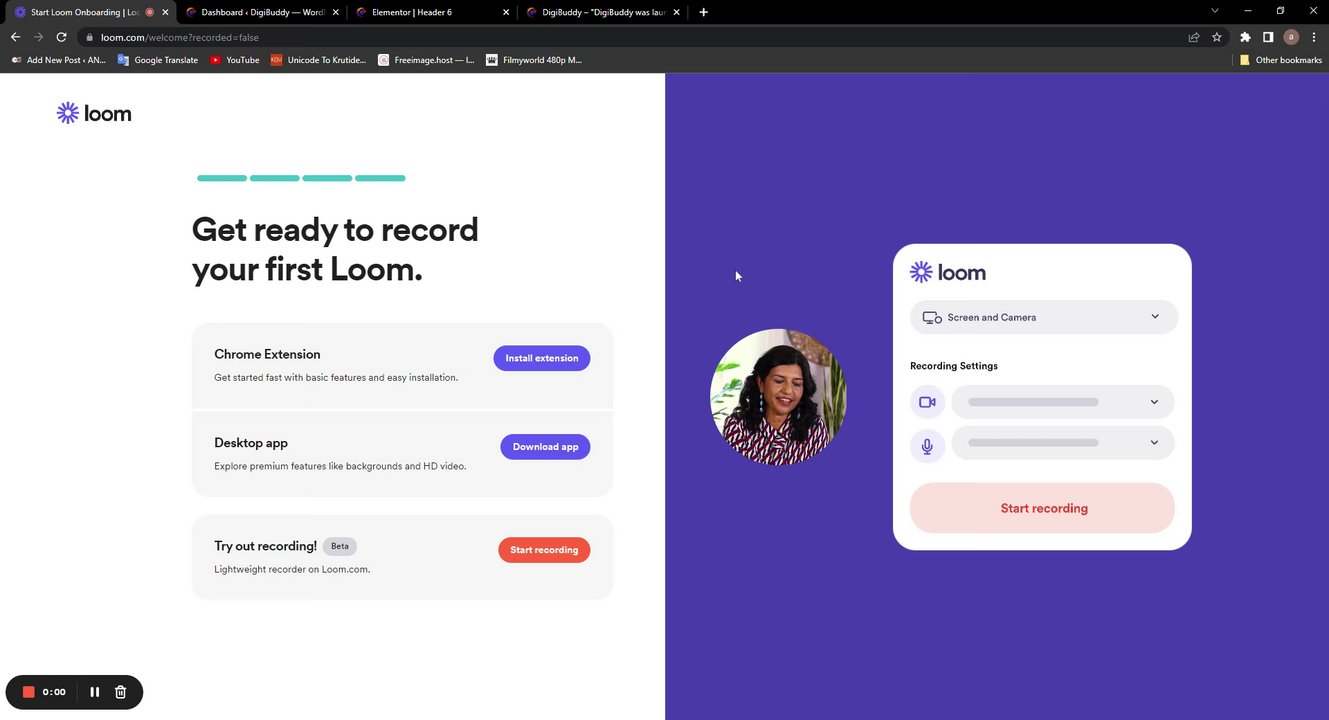1329x720 pixels.
Task: Click the 0:00 recording timer
Action: coord(54,692)
